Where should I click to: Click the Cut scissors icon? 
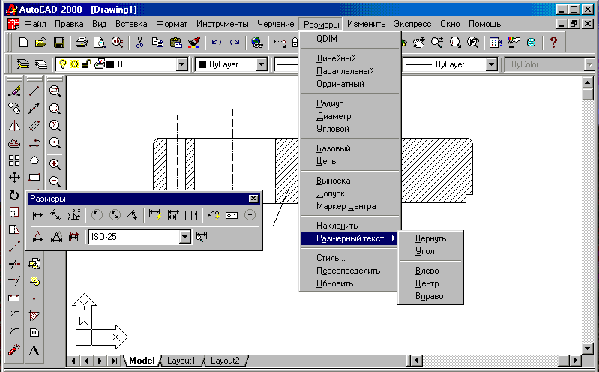click(x=139, y=42)
